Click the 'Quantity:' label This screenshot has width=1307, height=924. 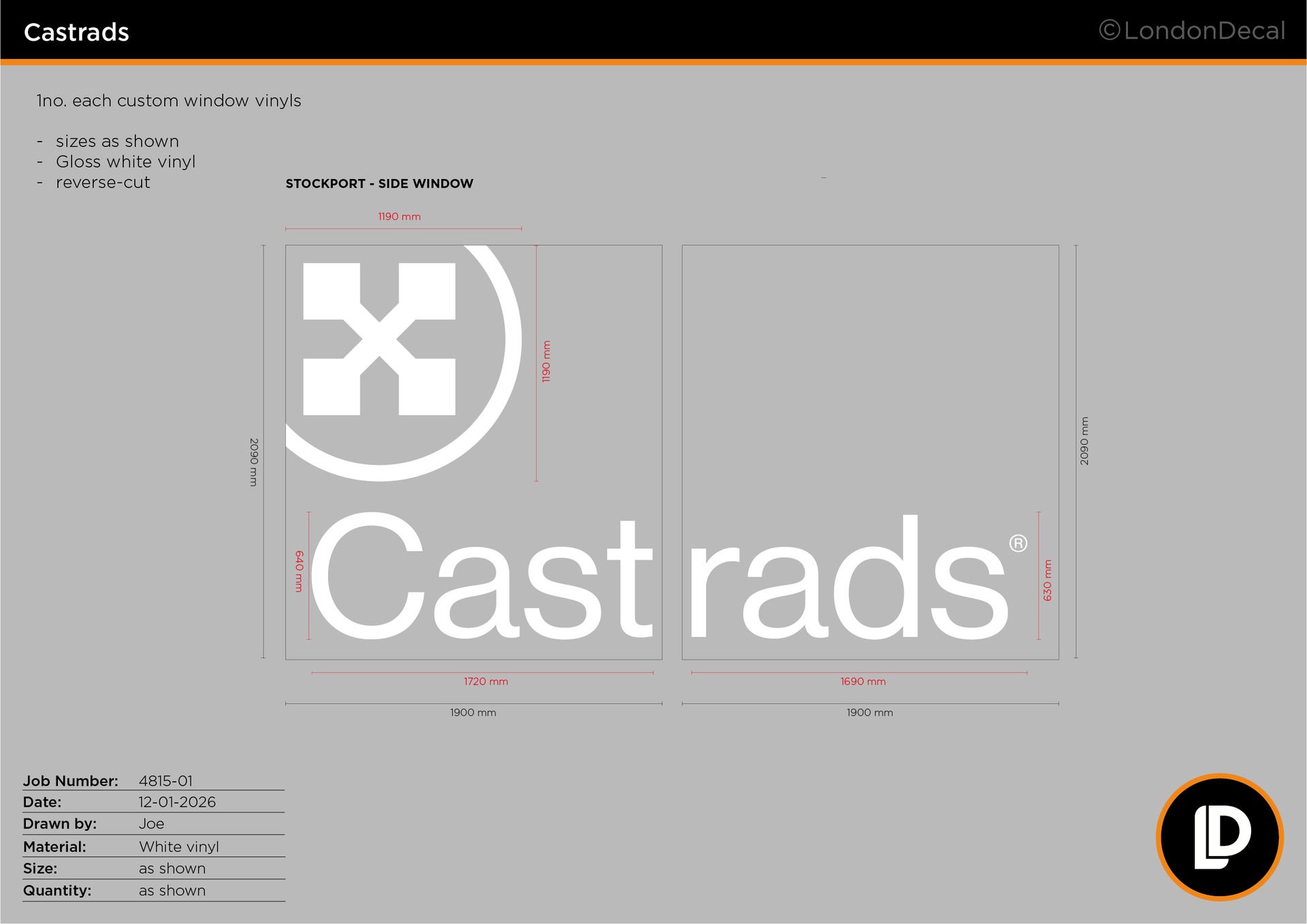(x=57, y=890)
